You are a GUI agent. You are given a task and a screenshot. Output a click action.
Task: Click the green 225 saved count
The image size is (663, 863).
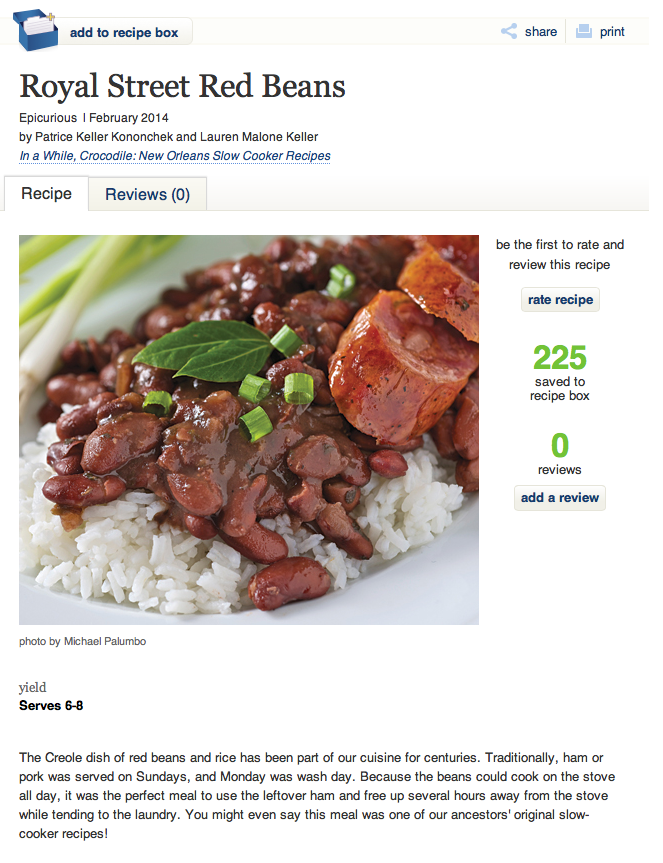[560, 356]
